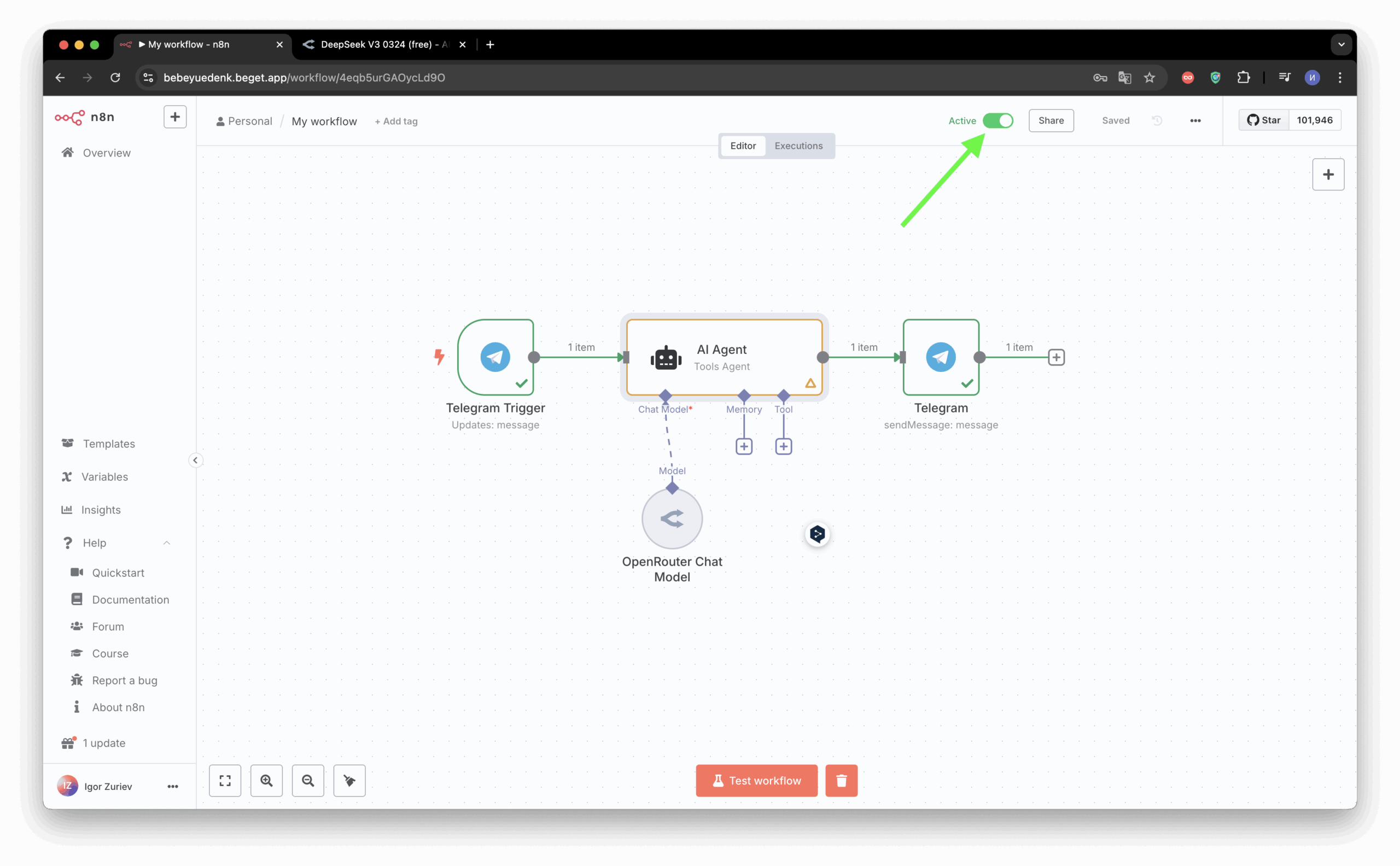Screen dimensions: 1400x866
Task: Click the Test workflow button
Action: [756, 780]
